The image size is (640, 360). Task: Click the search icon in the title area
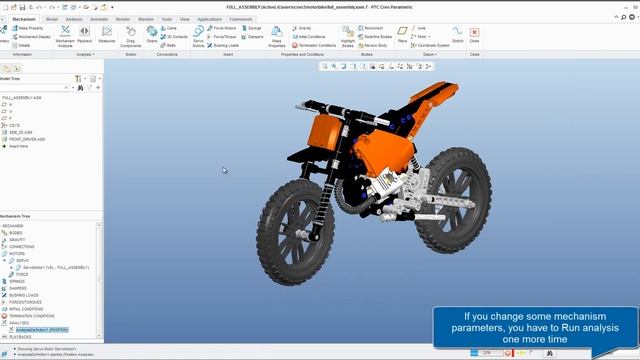point(624,17)
